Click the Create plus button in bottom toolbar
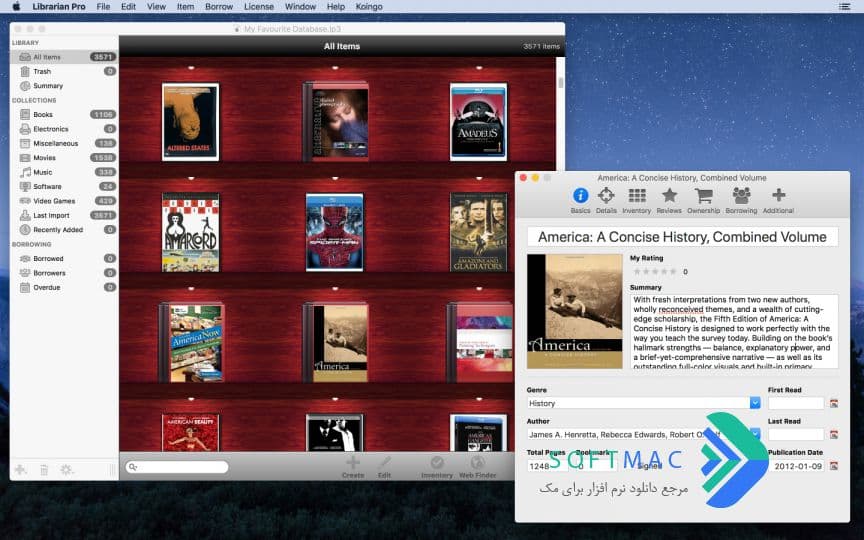 point(353,467)
